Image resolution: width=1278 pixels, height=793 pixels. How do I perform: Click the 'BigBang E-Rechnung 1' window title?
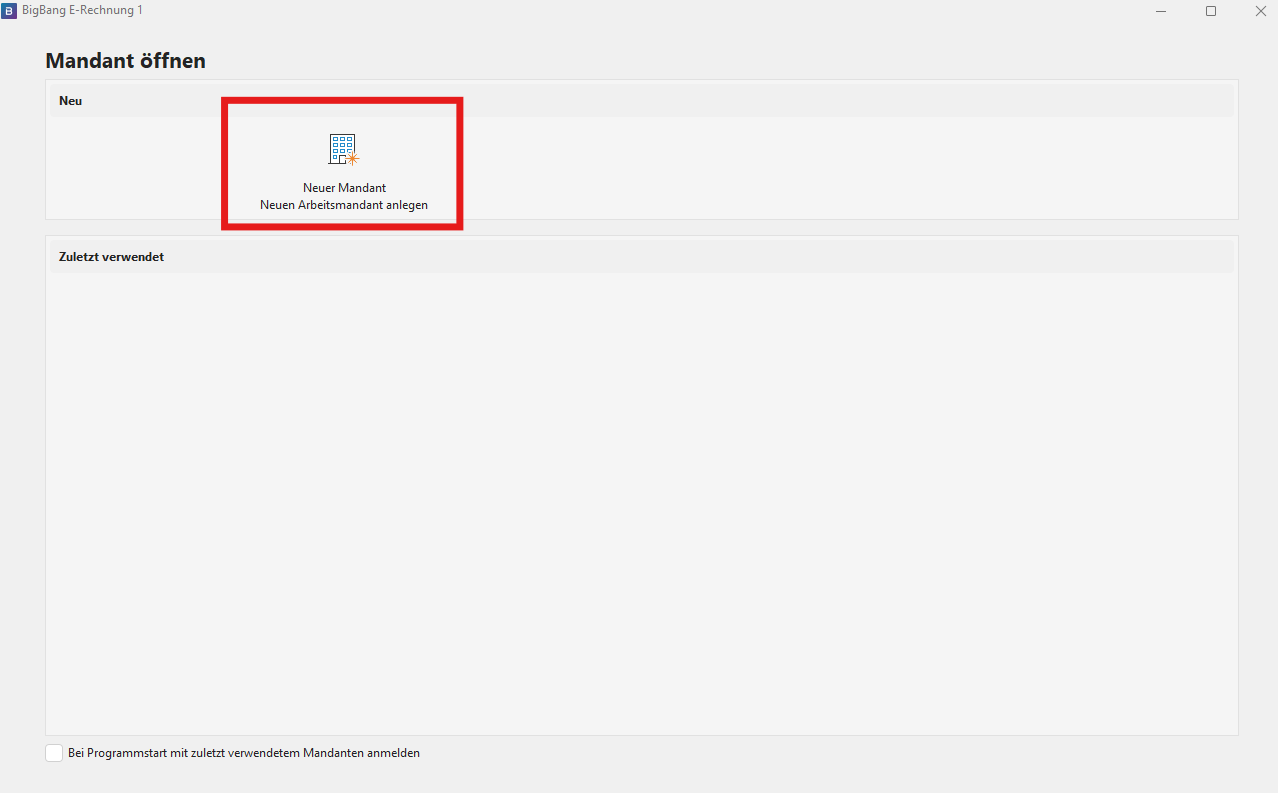(x=82, y=10)
